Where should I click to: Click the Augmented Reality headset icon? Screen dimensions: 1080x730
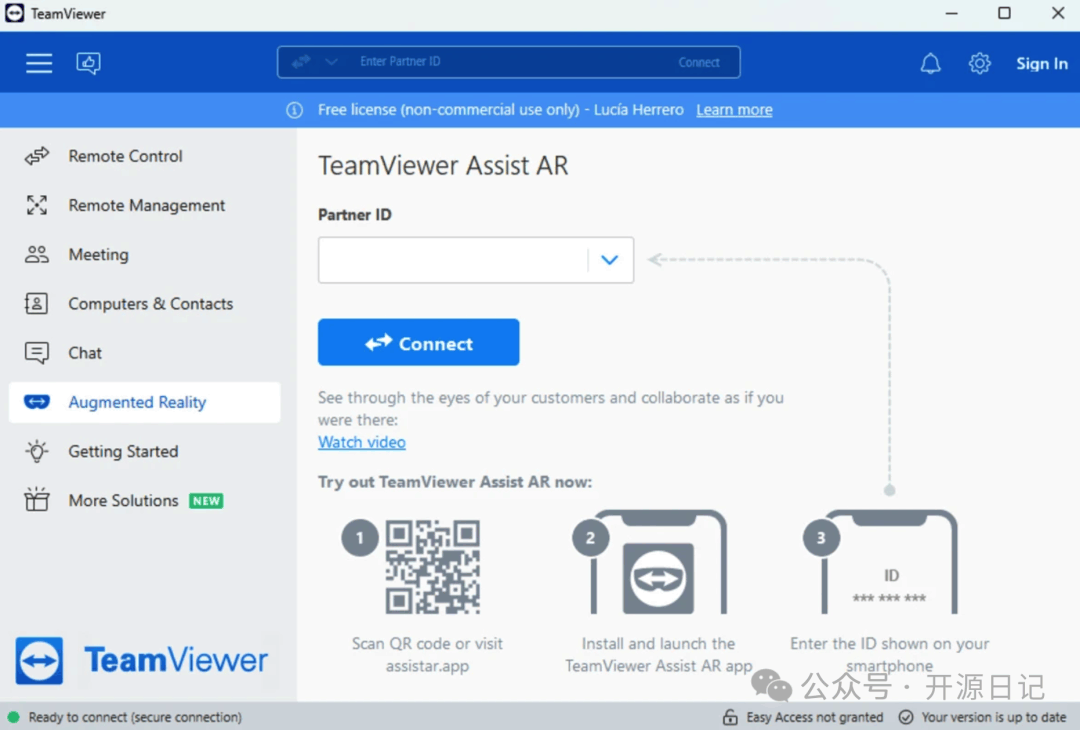[x=37, y=402]
